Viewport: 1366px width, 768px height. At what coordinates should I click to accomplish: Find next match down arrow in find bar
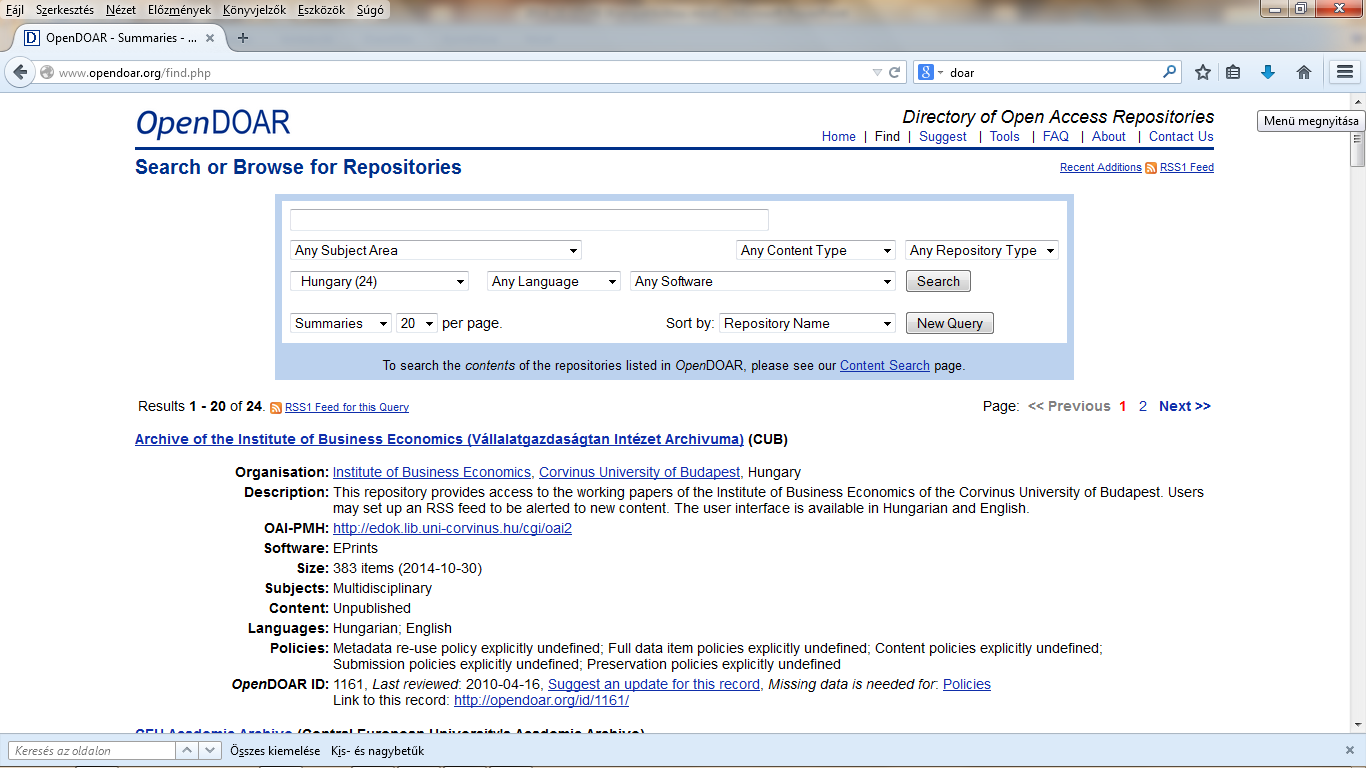(210, 750)
